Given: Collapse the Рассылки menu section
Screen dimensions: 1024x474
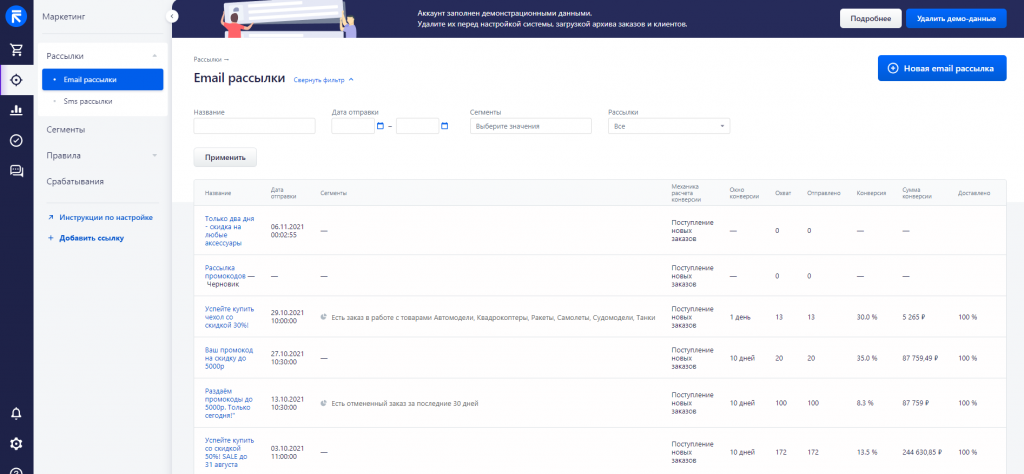Looking at the screenshot, I should point(154,56).
